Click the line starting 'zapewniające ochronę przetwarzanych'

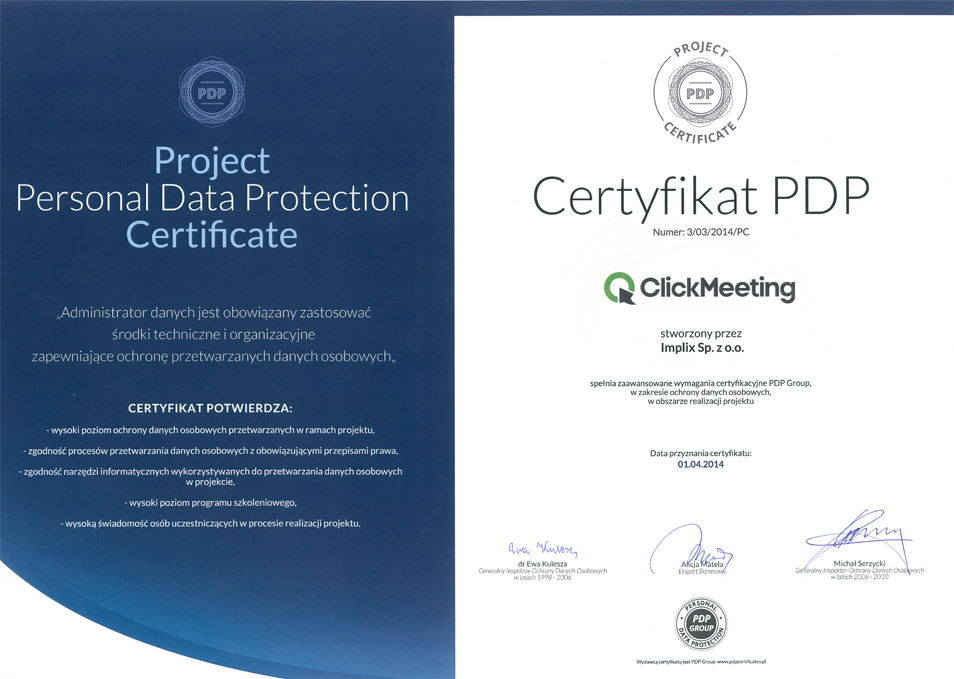(214, 357)
